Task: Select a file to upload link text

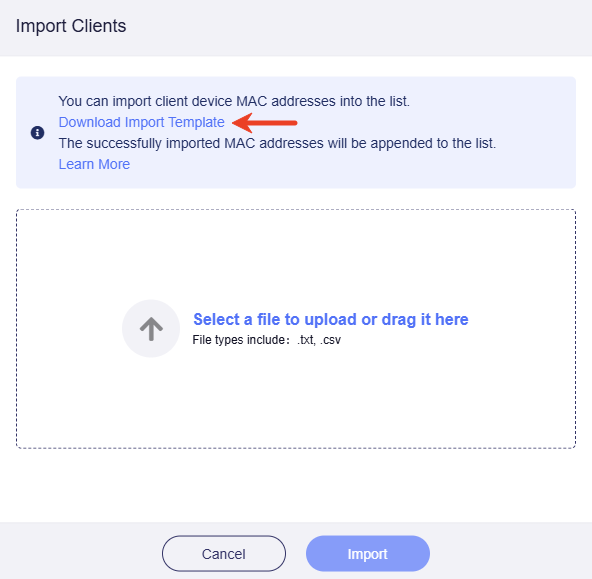Action: [331, 319]
